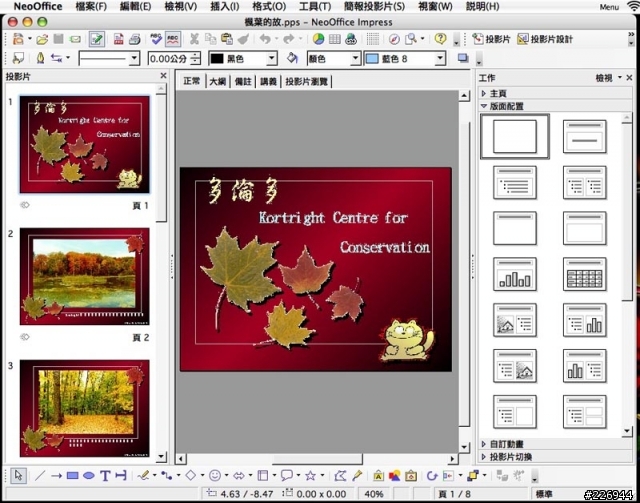This screenshot has width=640, height=503.
Task: Click the Format Paintbrush icon
Action: (243, 39)
